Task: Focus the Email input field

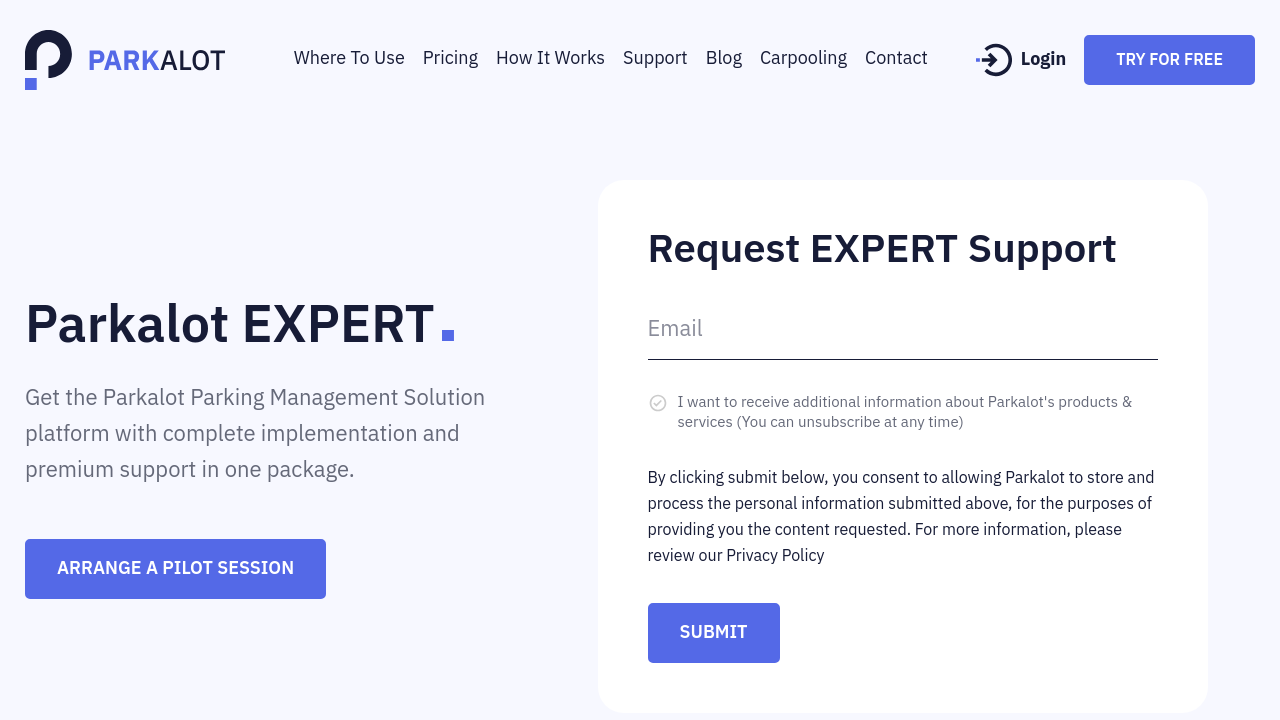Action: [902, 329]
